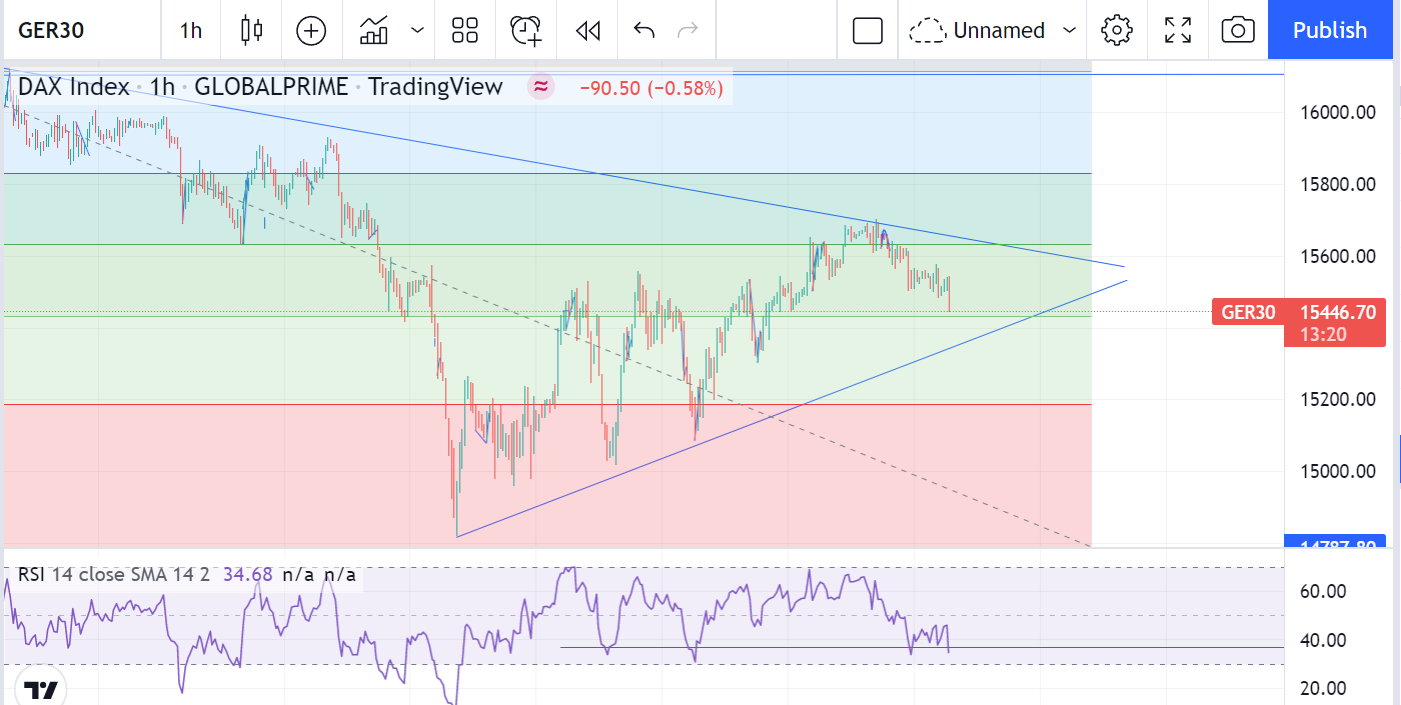This screenshot has width=1401, height=705.
Task: Open the Indicators and Strategies icon
Action: pyautogui.click(x=374, y=30)
